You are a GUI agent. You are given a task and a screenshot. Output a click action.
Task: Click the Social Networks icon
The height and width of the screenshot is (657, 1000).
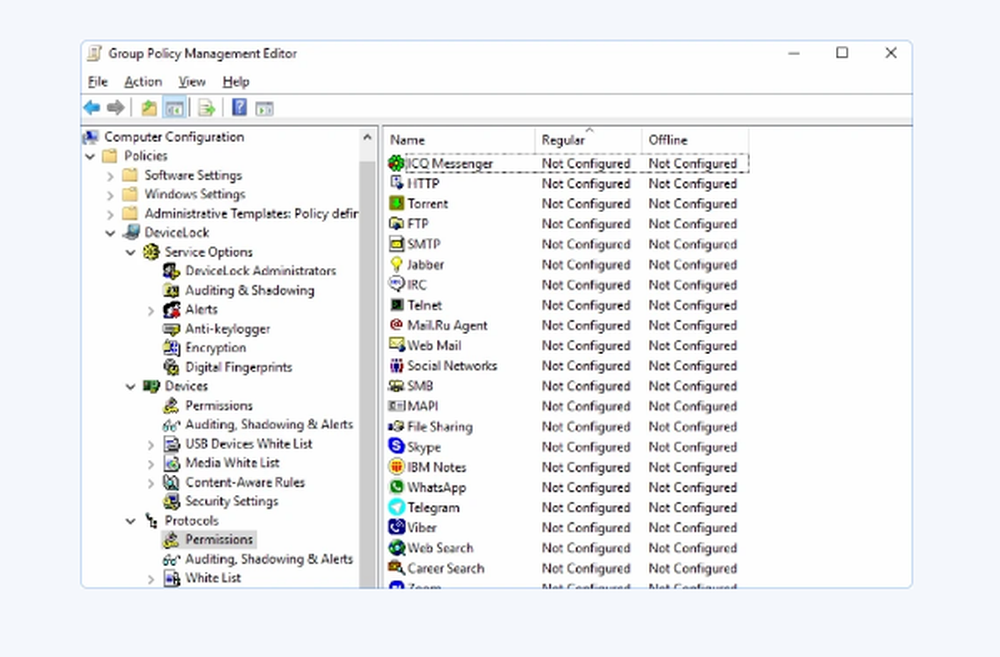397,365
